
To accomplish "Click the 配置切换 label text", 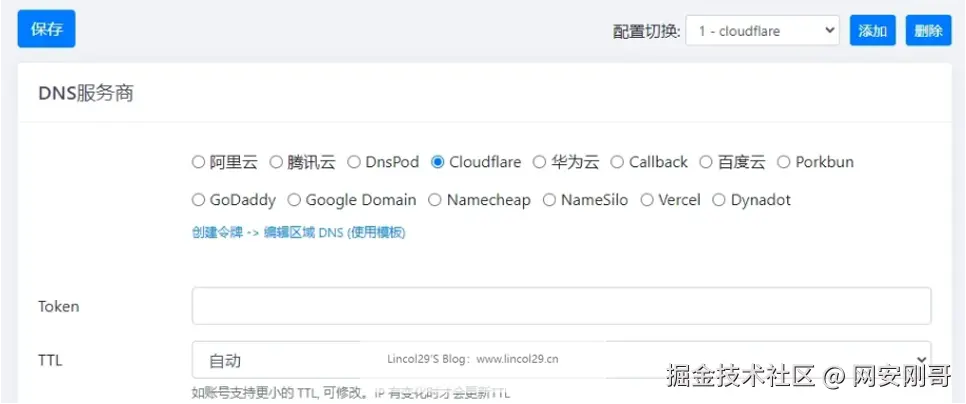I will click(646, 31).
